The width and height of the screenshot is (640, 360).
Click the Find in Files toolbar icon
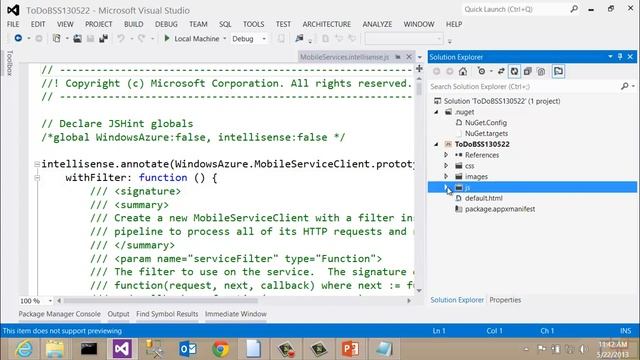pyautogui.click(x=299, y=38)
